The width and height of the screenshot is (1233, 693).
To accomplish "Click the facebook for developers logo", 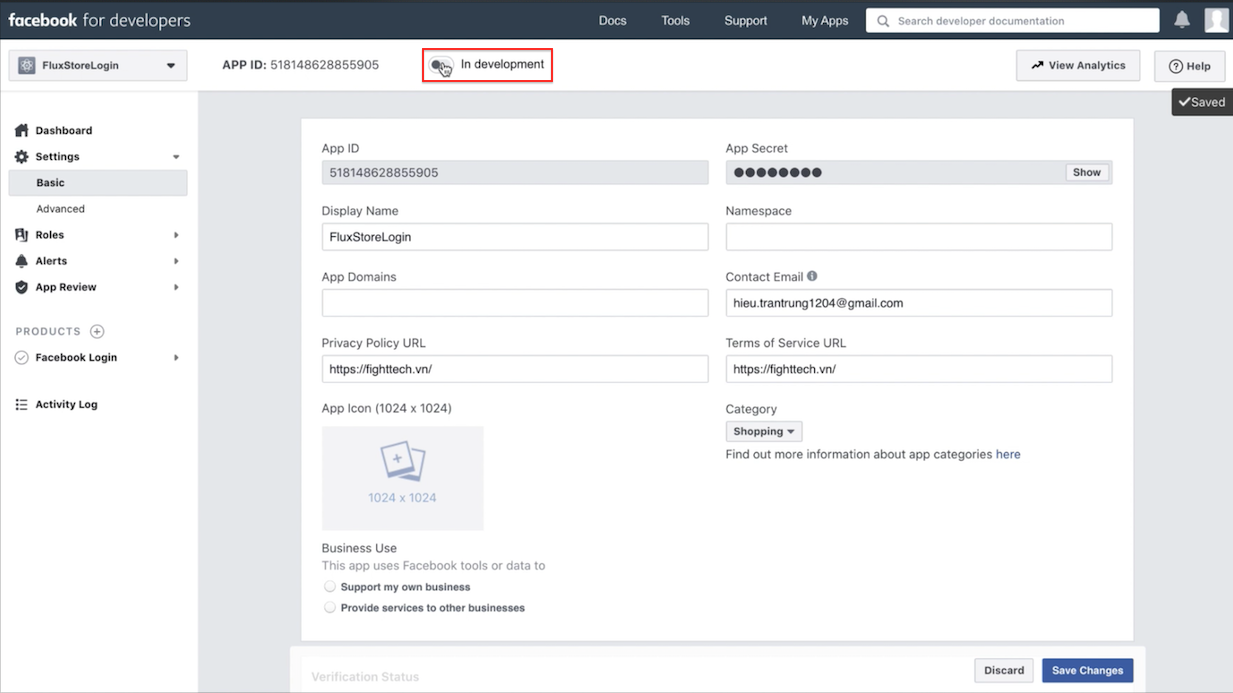I will point(99,20).
